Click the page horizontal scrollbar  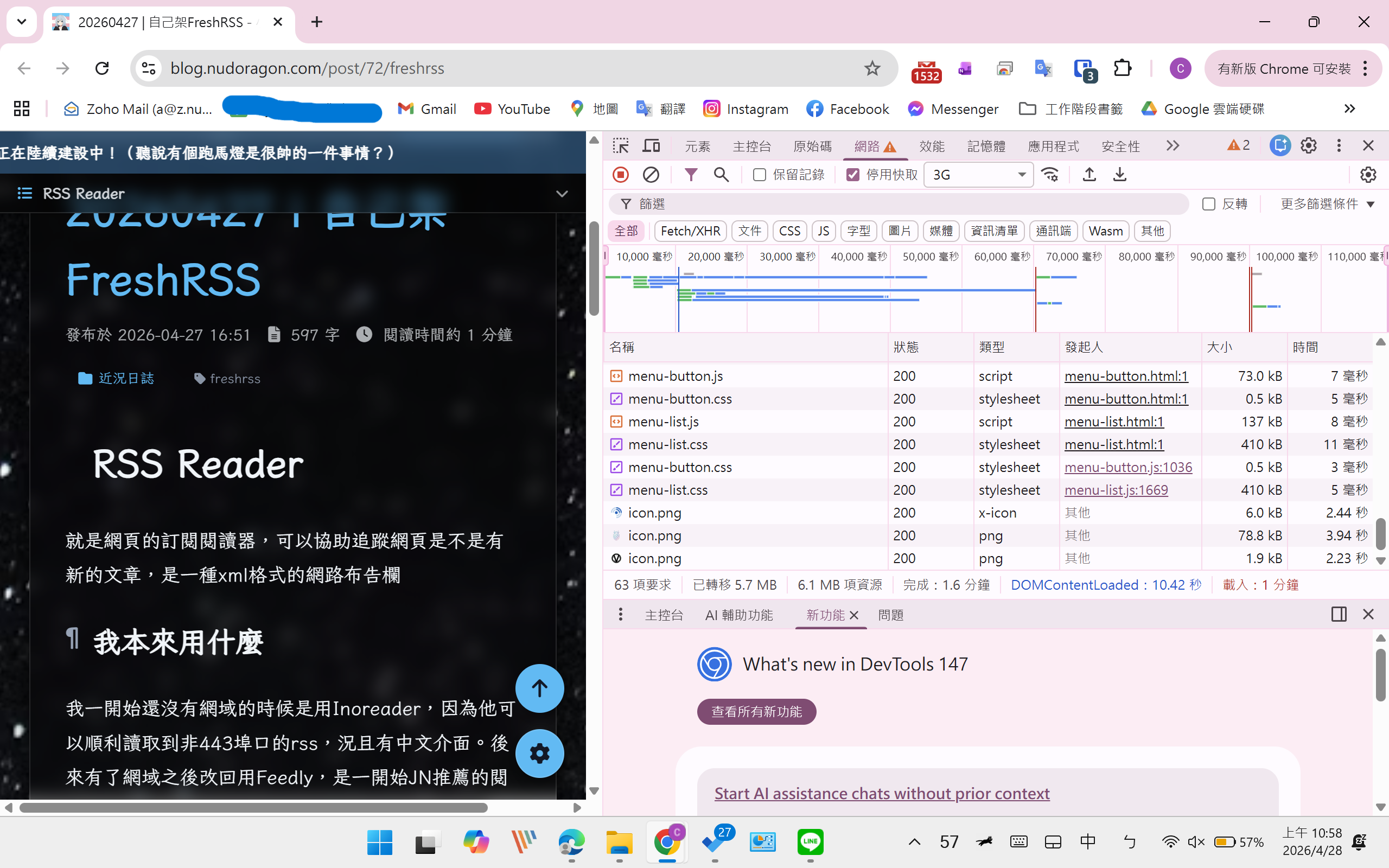(254, 807)
